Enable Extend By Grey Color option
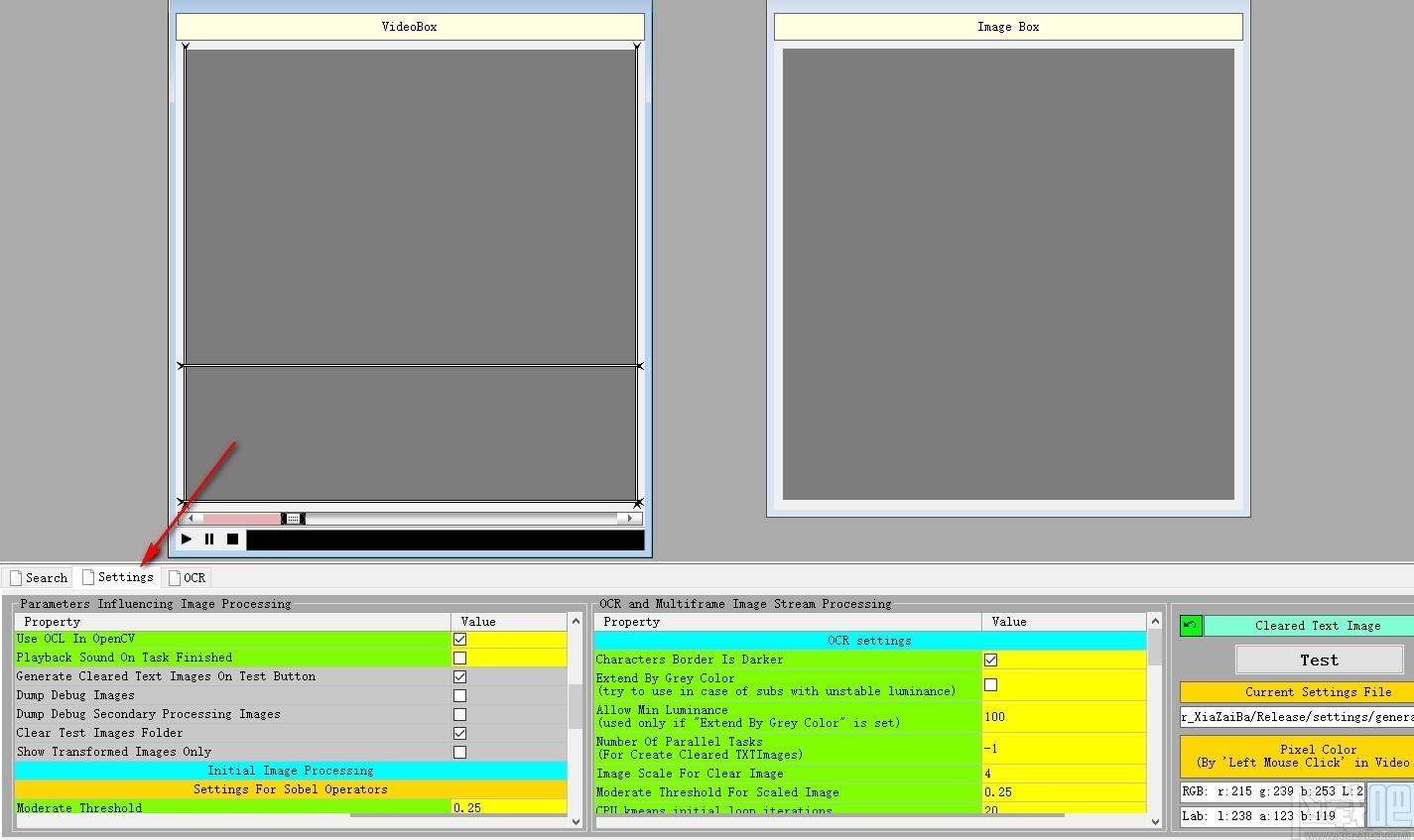The width and height of the screenshot is (1414, 840). pyautogui.click(x=990, y=685)
